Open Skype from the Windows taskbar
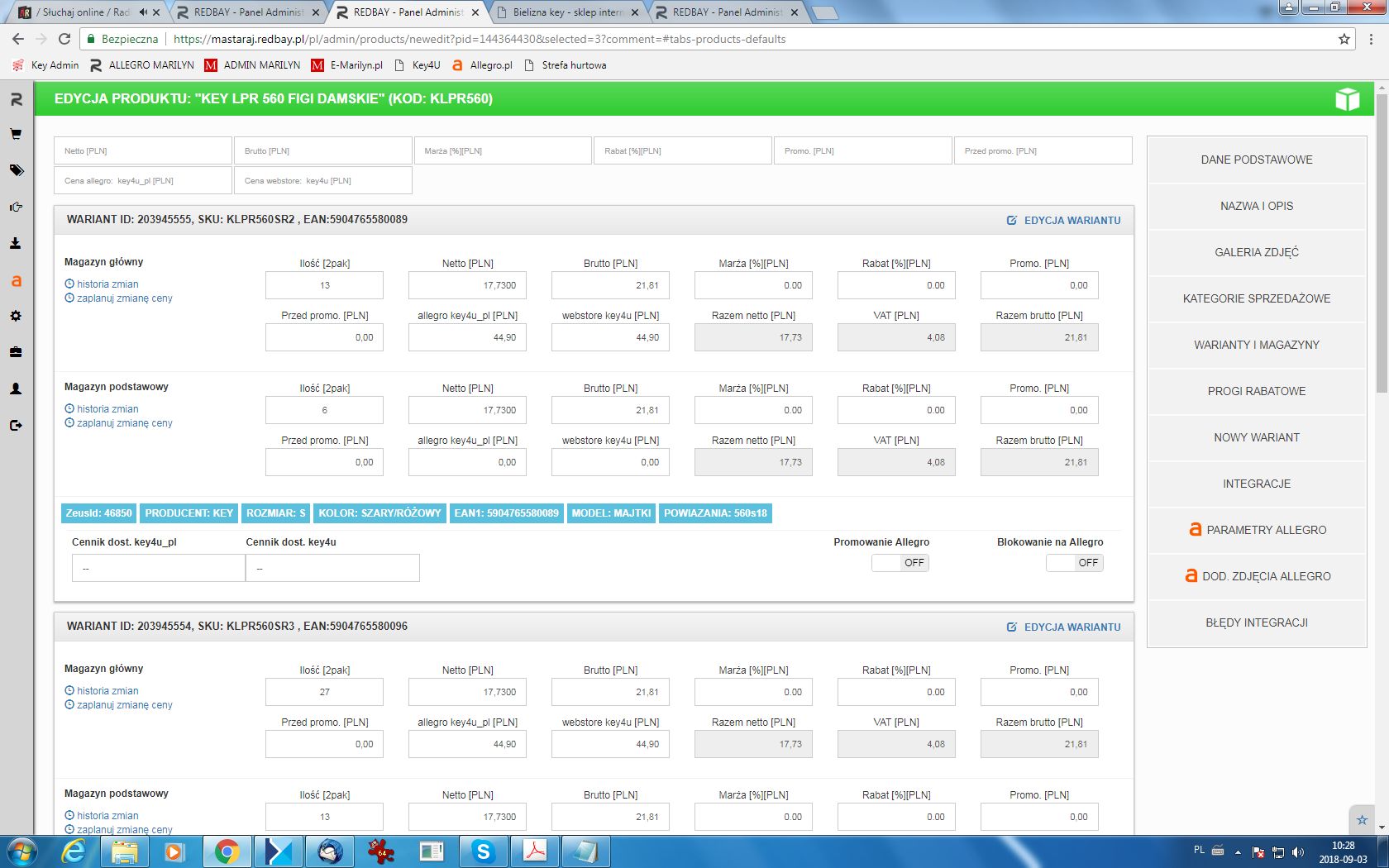1389x868 pixels. click(x=484, y=851)
